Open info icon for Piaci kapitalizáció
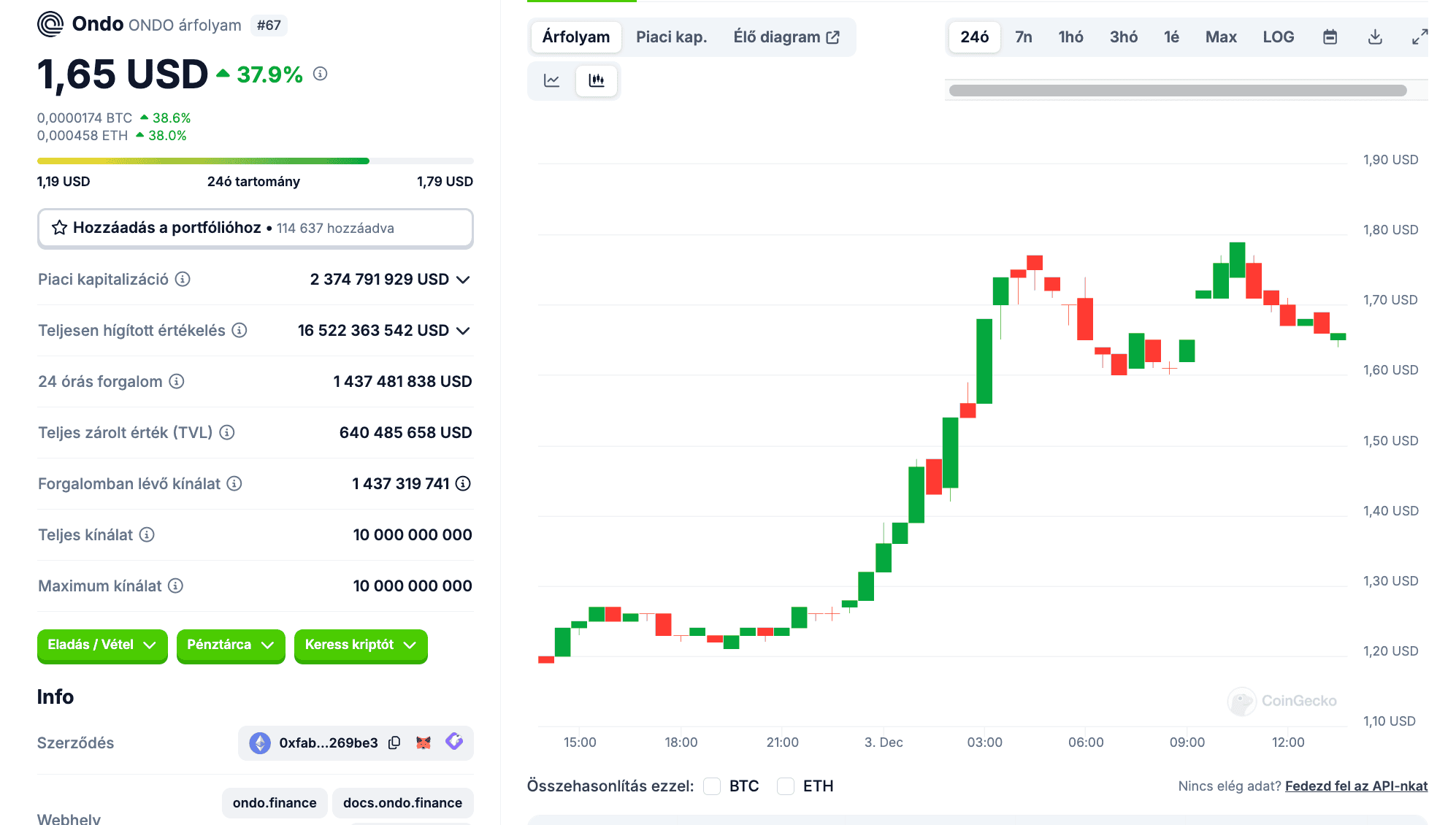The width and height of the screenshot is (1456, 825). (183, 279)
